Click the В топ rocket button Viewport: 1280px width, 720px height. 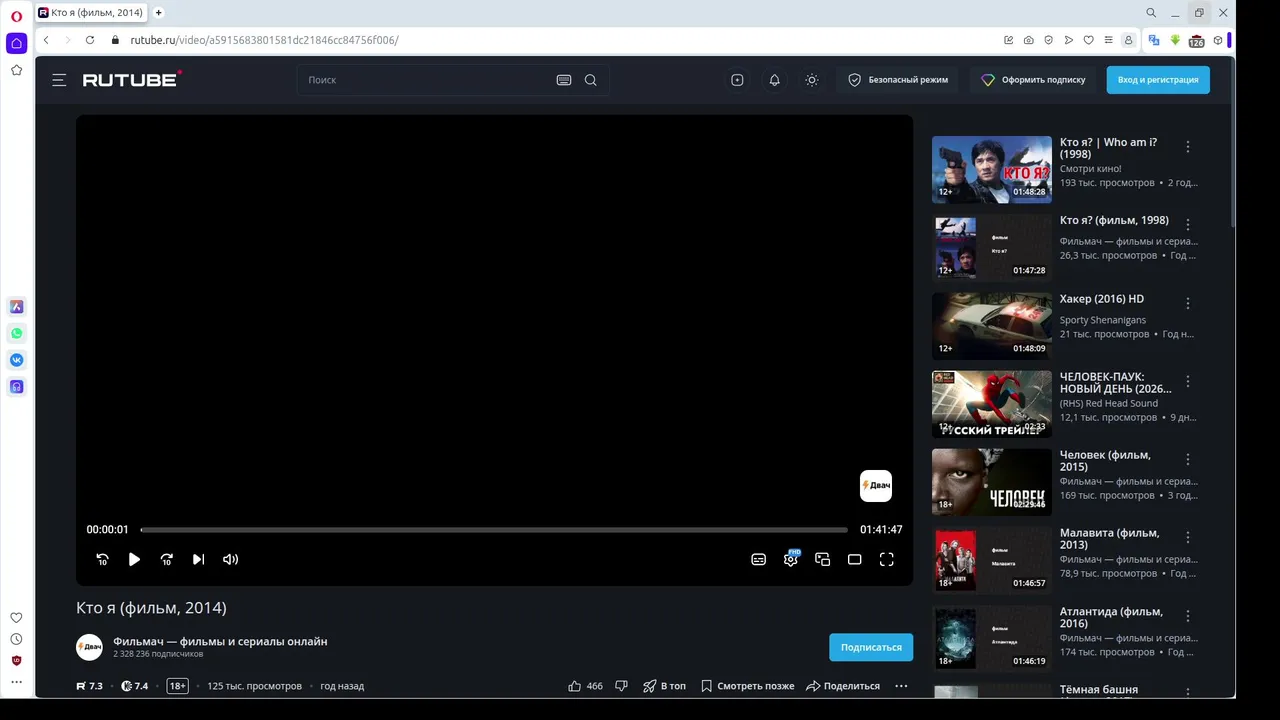click(664, 686)
